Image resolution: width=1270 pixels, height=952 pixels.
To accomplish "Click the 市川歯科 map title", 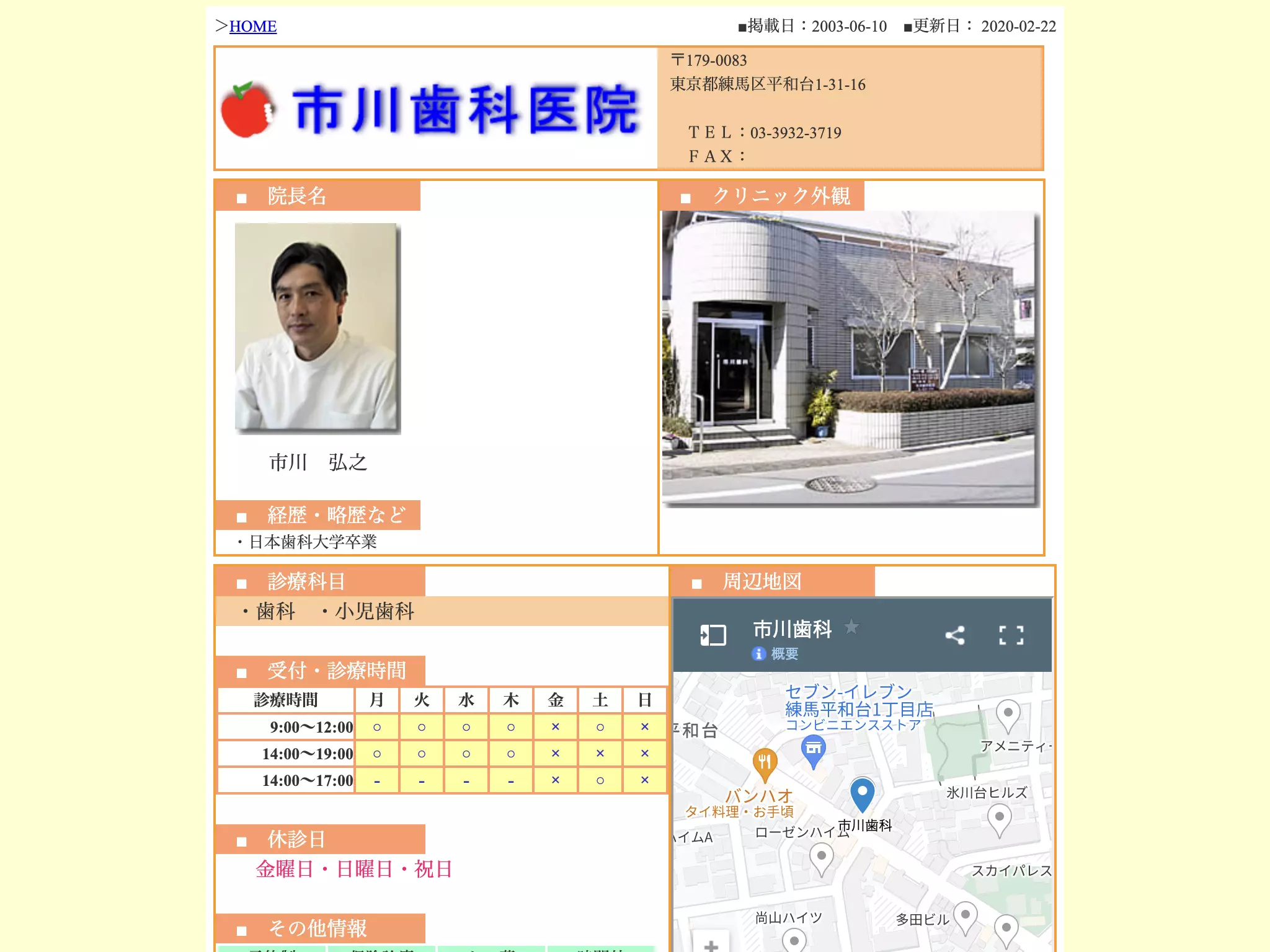I will coord(793,629).
